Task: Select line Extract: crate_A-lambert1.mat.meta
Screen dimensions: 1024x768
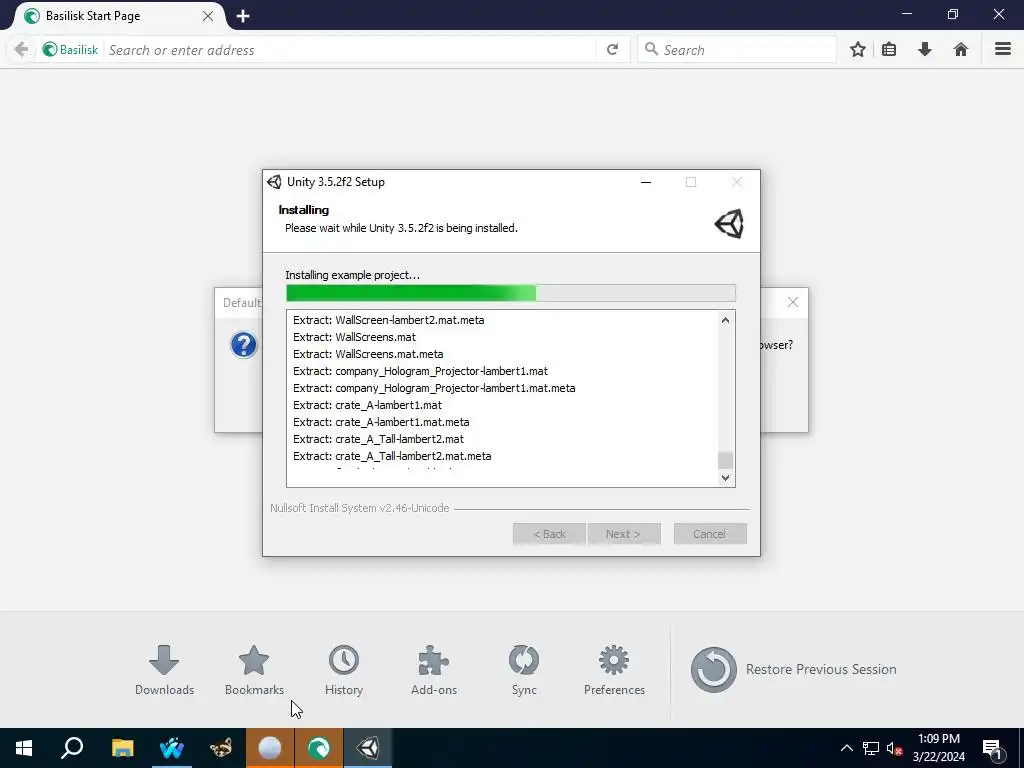Action: click(x=381, y=422)
